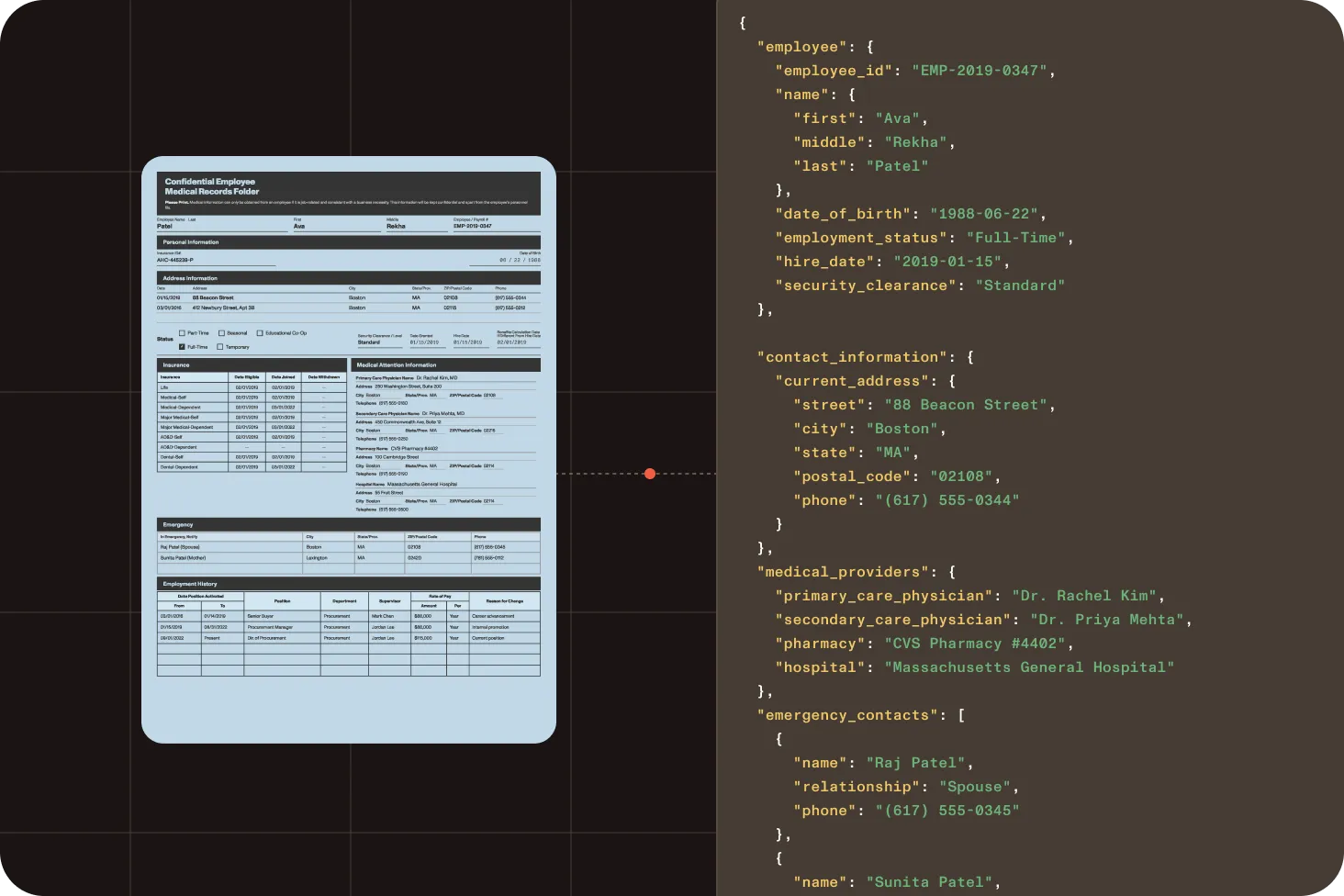Click the "medical_providers" JSON key
This screenshot has height=896, width=1344.
[843, 572]
